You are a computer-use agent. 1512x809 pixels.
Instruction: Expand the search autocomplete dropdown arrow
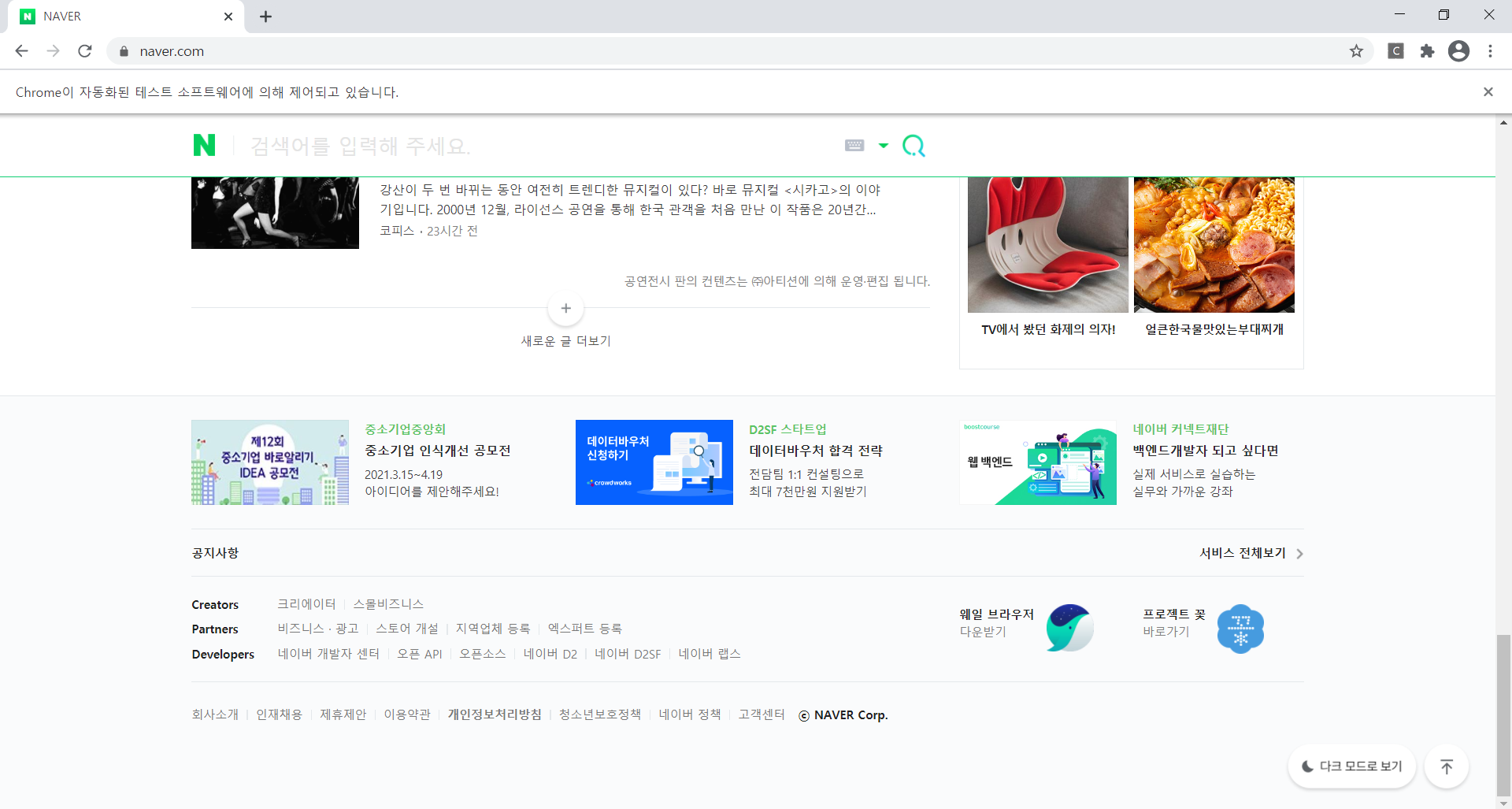click(x=884, y=145)
